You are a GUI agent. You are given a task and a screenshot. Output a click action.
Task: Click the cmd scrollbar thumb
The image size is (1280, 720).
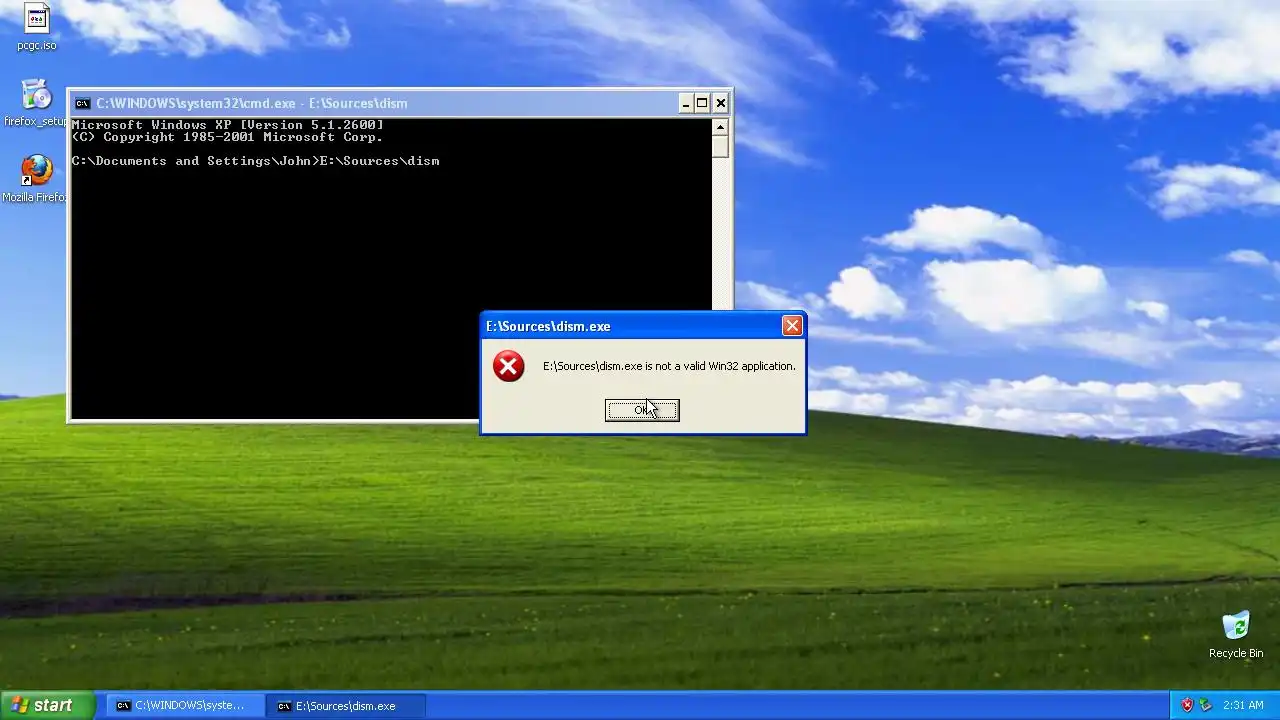click(720, 146)
